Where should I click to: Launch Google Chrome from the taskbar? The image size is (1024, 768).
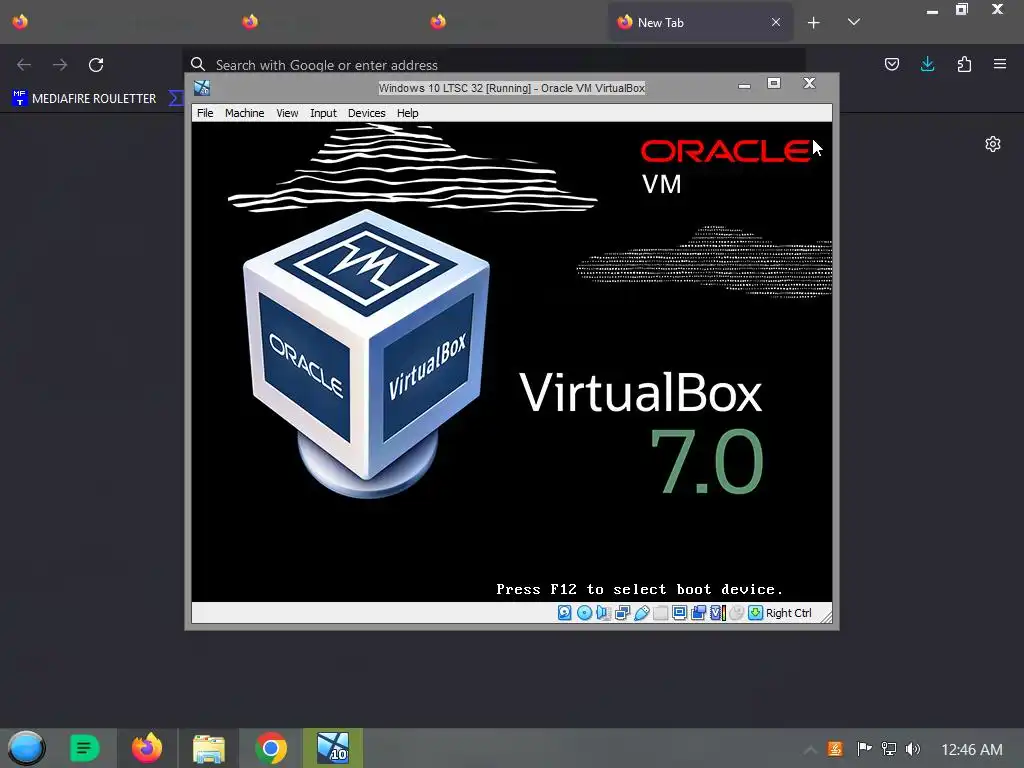pos(271,748)
